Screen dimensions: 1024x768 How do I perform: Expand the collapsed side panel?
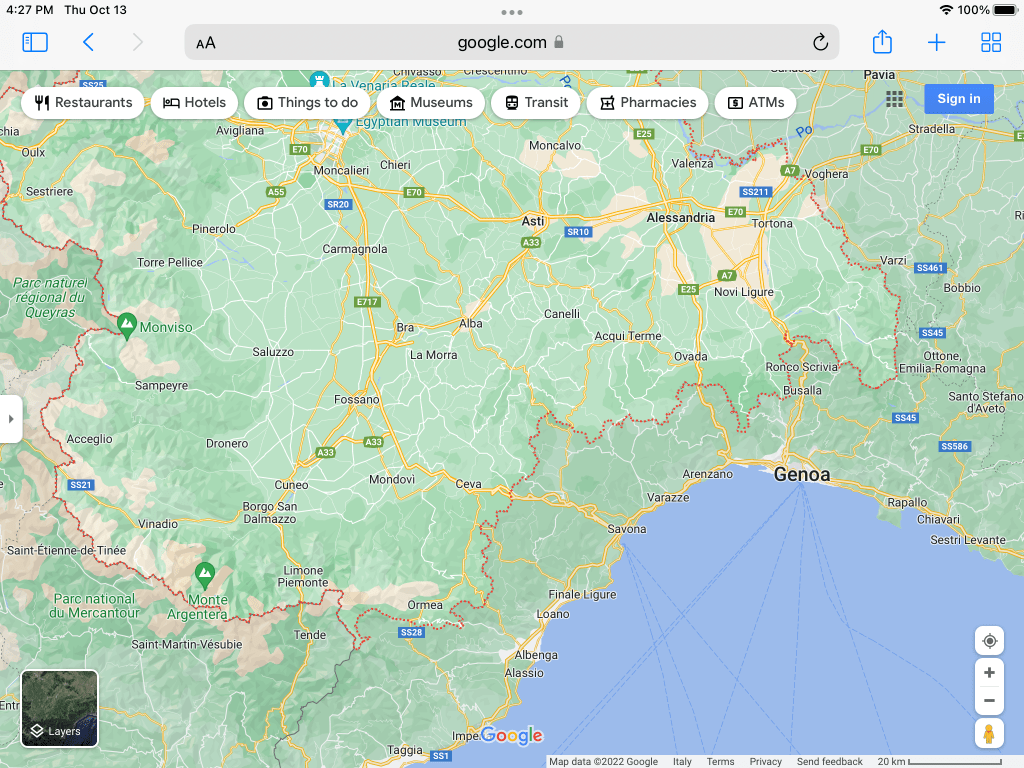point(11,419)
